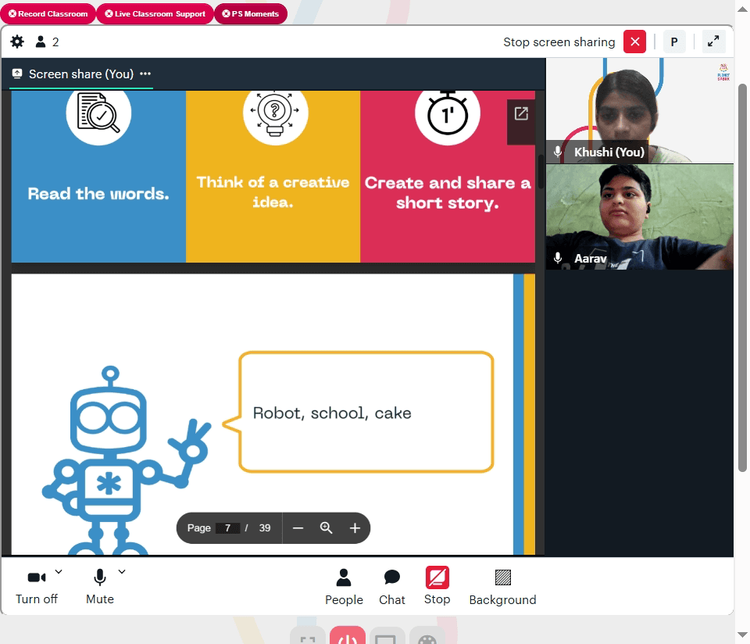Click Khushi (You) video thumbnail
Viewport: 750px width, 644px height.
(x=640, y=111)
